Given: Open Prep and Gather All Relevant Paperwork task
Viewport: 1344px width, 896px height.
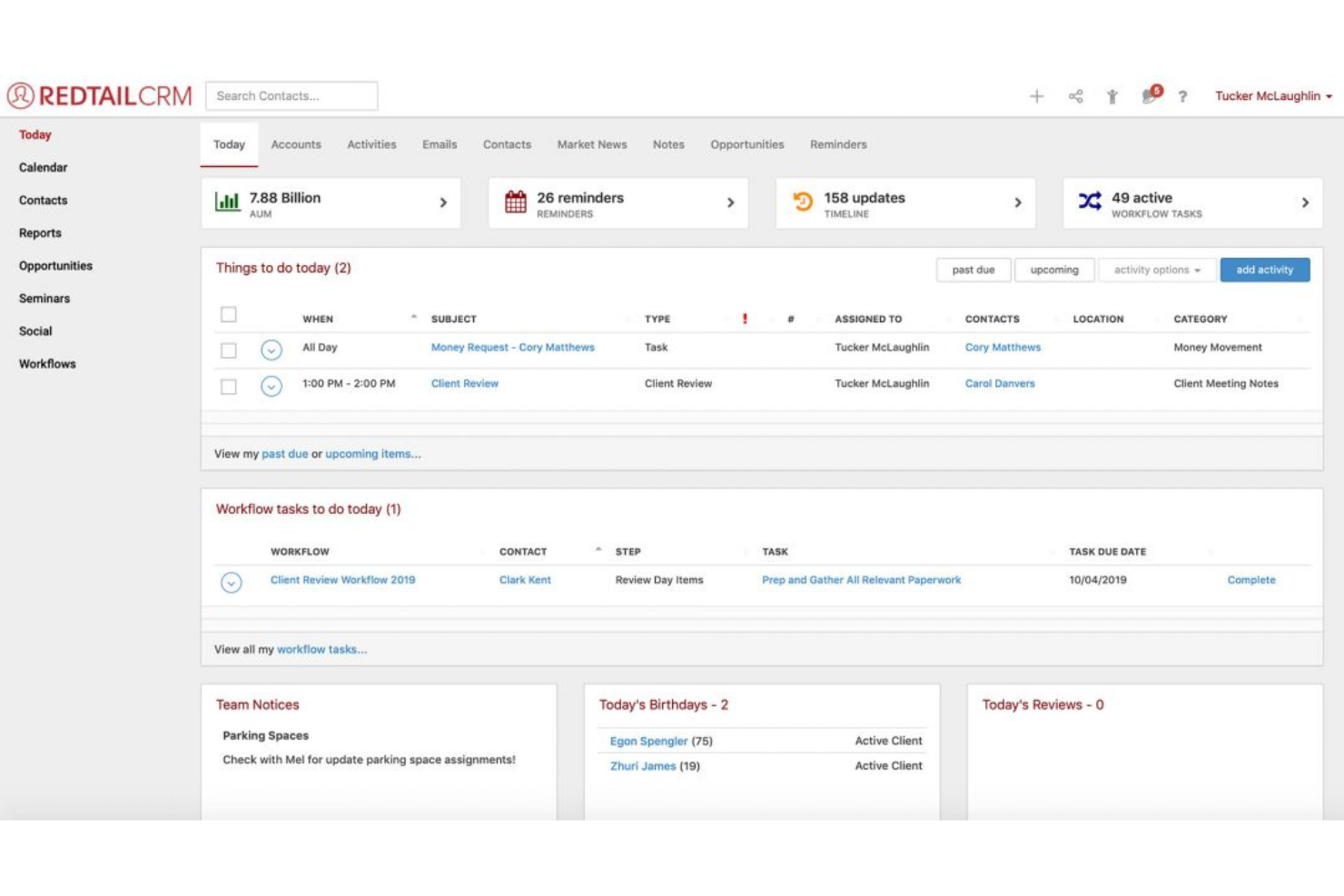Looking at the screenshot, I should (861, 579).
